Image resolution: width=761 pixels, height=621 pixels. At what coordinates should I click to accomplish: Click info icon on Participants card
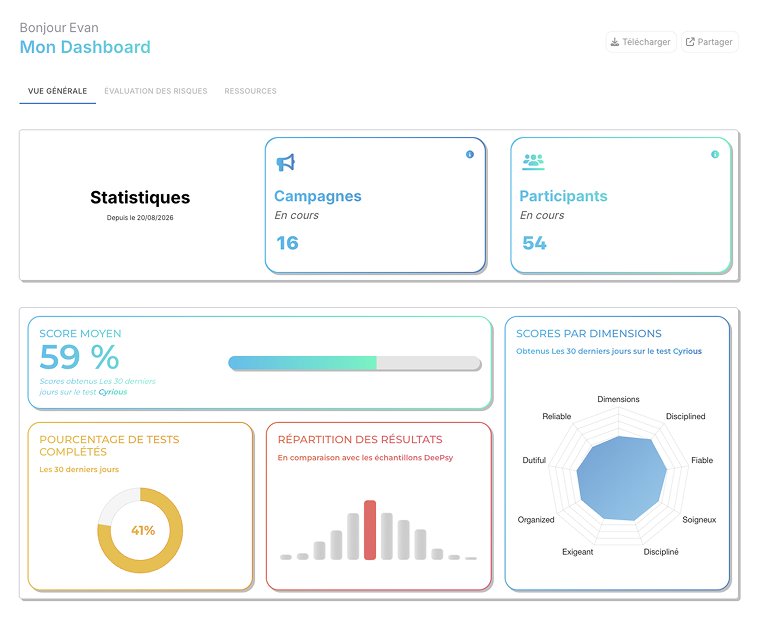(715, 154)
